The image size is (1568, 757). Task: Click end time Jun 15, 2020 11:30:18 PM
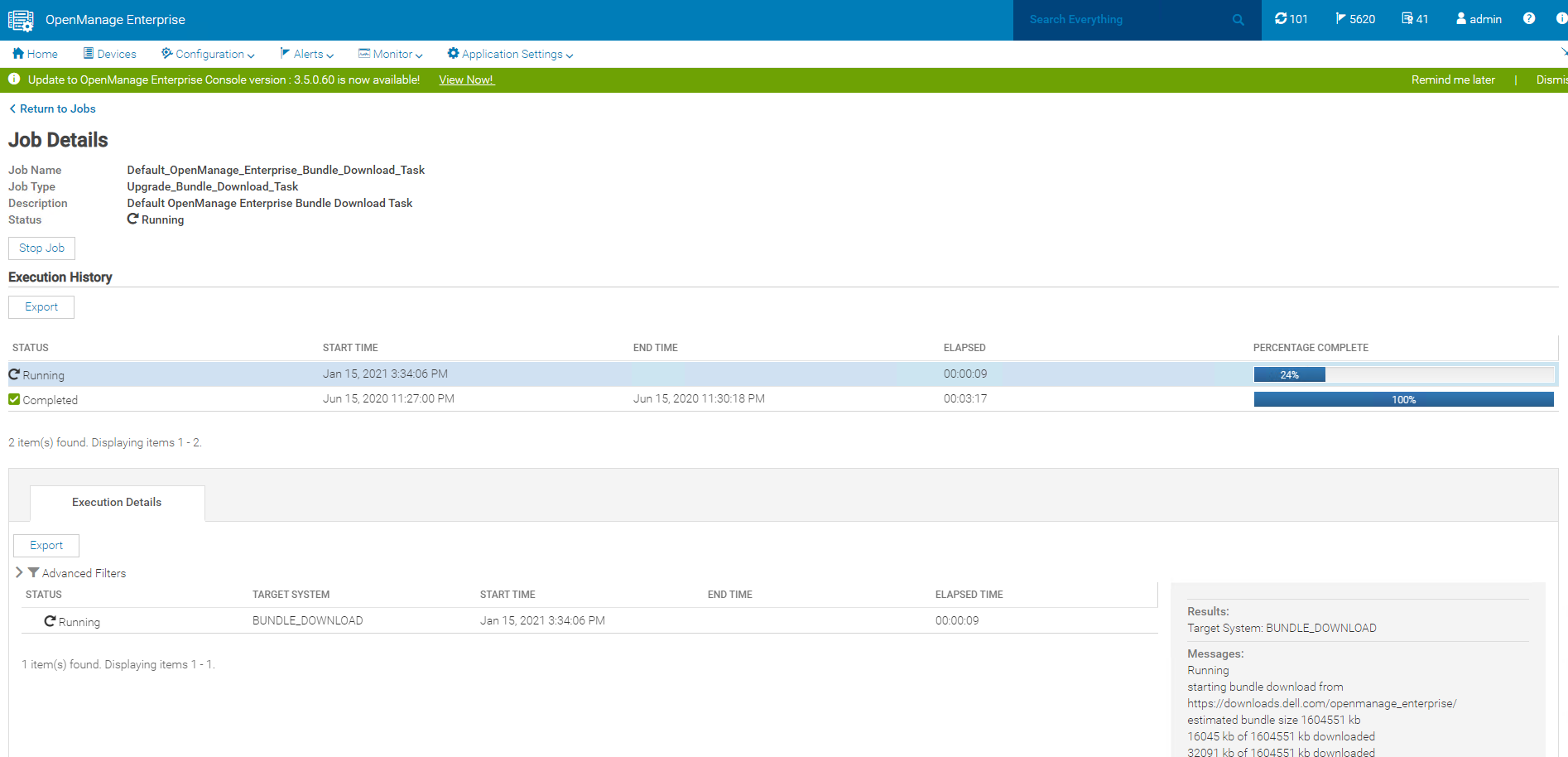[699, 398]
